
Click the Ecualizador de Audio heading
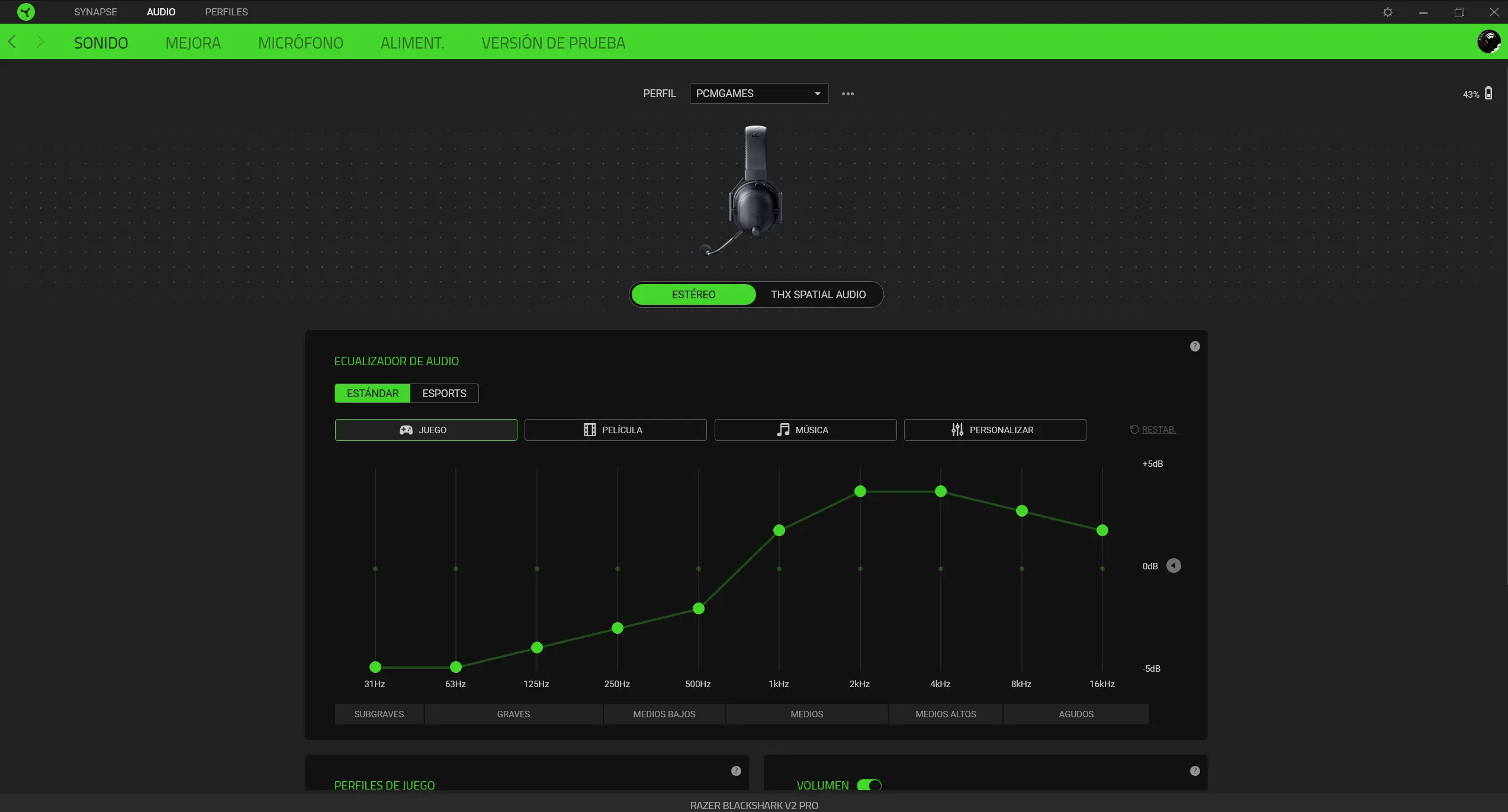(x=396, y=361)
